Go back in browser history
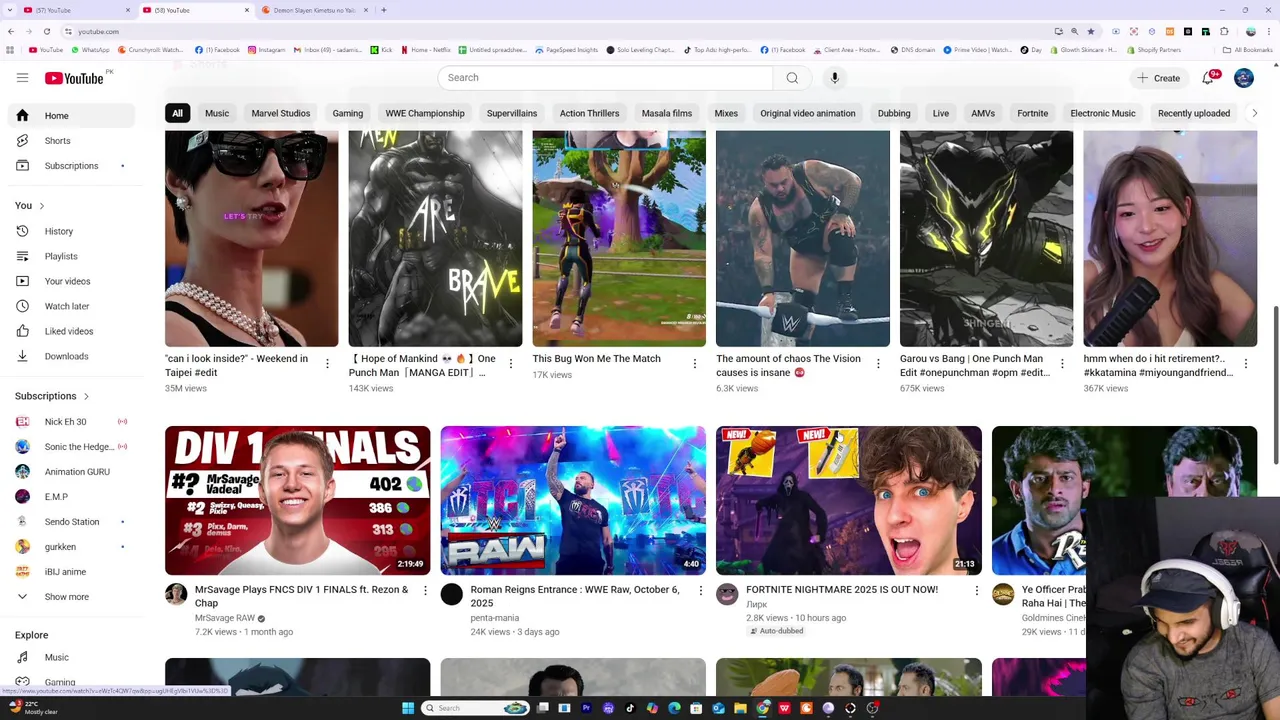The width and height of the screenshot is (1280, 720). pyautogui.click(x=11, y=31)
